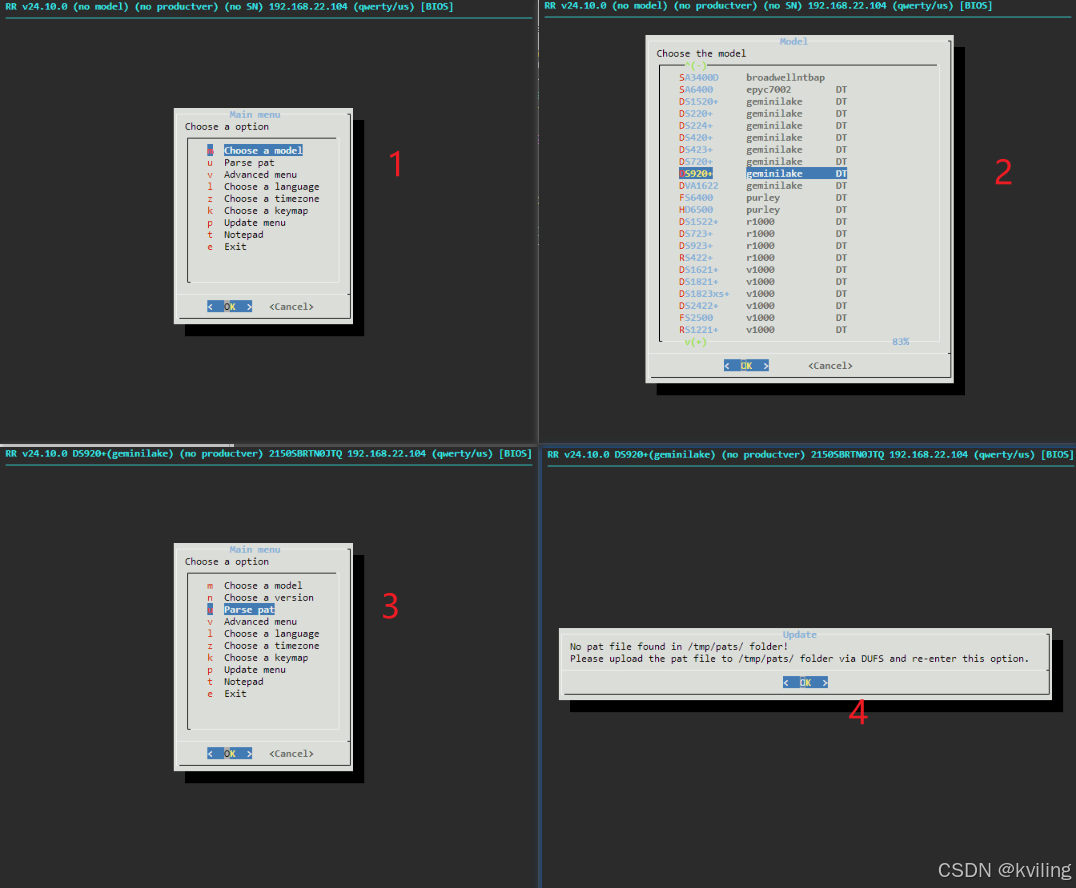1076x888 pixels.
Task: Pick the FS2500 v1000 model
Action: pos(762,318)
